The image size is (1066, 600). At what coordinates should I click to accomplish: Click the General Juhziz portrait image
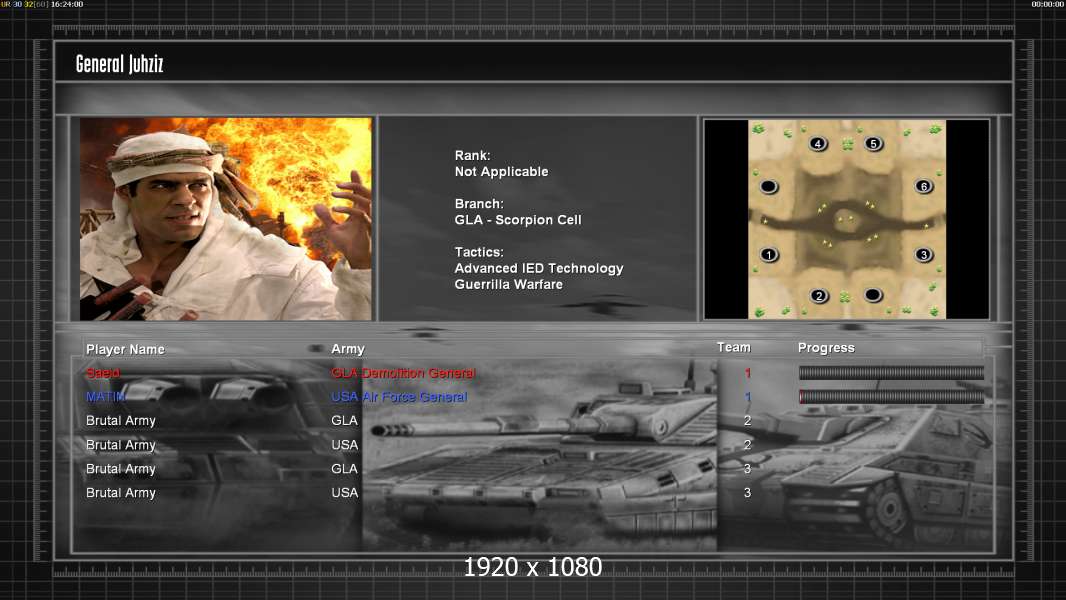tap(226, 219)
